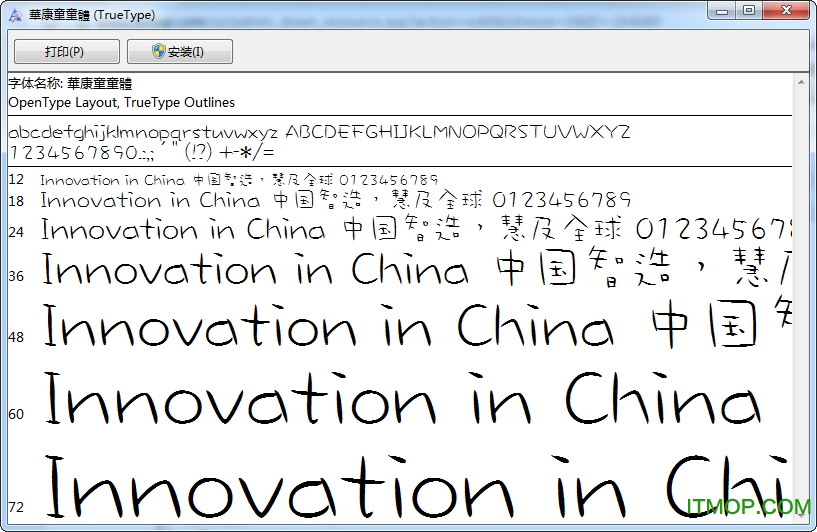Click the 12 point sample text line
This screenshot has width=817, height=532.
click(238, 180)
